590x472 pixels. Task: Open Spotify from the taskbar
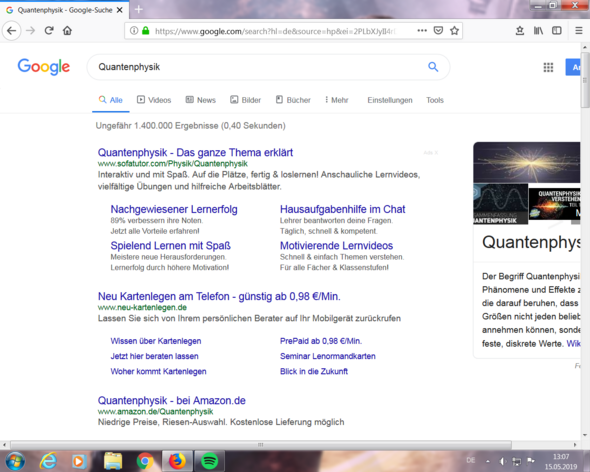click(x=210, y=461)
